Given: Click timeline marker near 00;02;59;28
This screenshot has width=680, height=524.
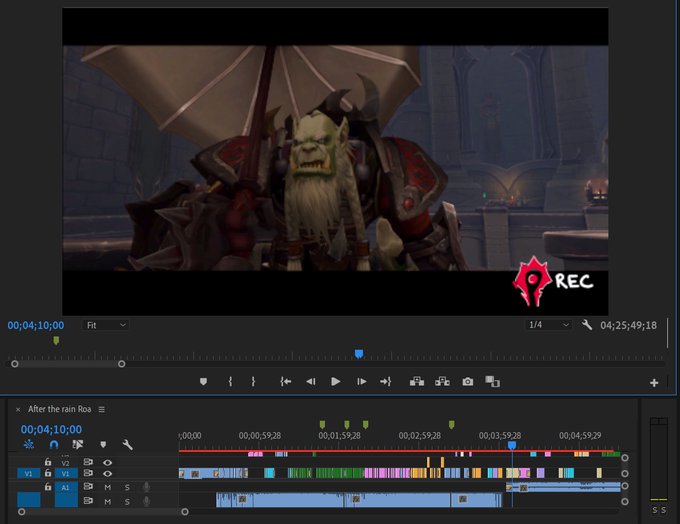Looking at the screenshot, I should 451,424.
